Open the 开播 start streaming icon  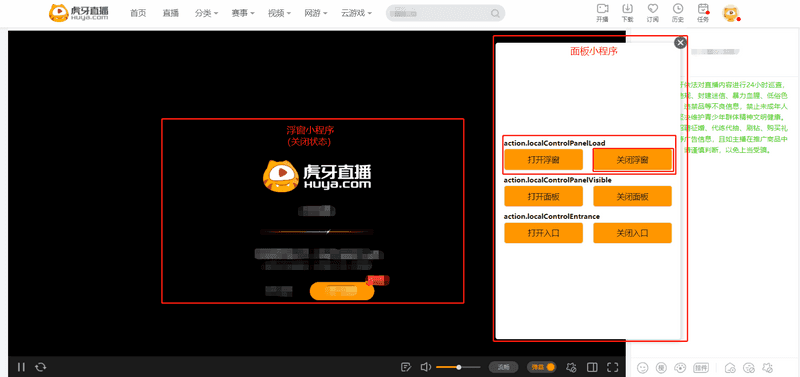(602, 13)
